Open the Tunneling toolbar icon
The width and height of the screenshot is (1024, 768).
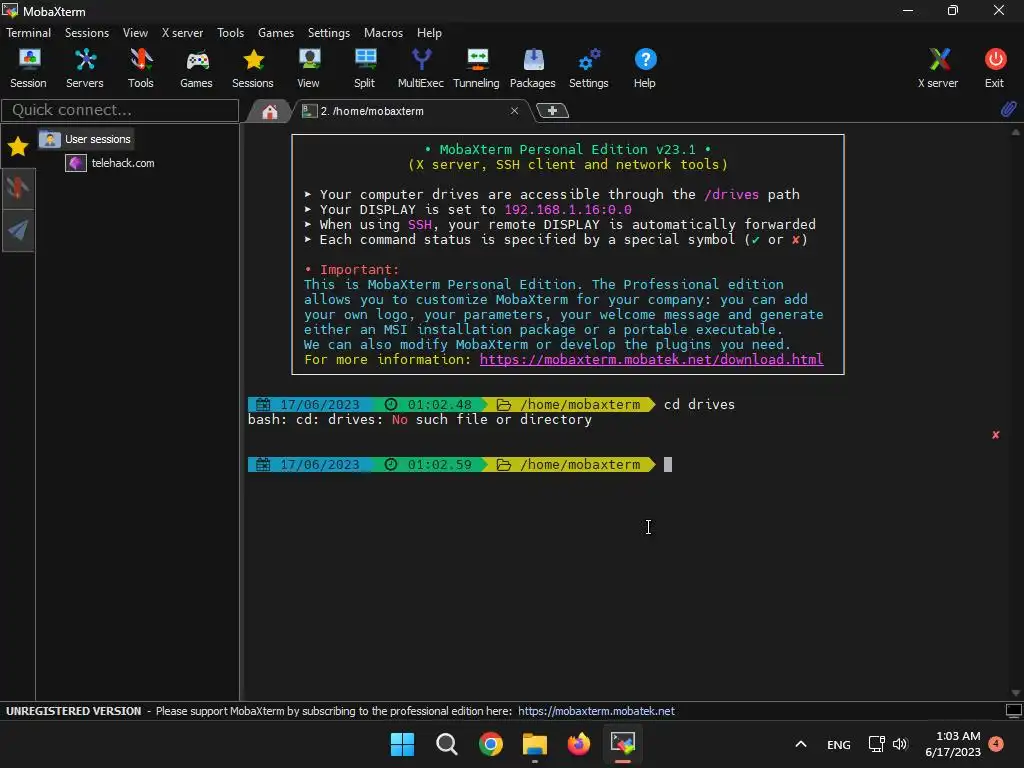pos(476,69)
